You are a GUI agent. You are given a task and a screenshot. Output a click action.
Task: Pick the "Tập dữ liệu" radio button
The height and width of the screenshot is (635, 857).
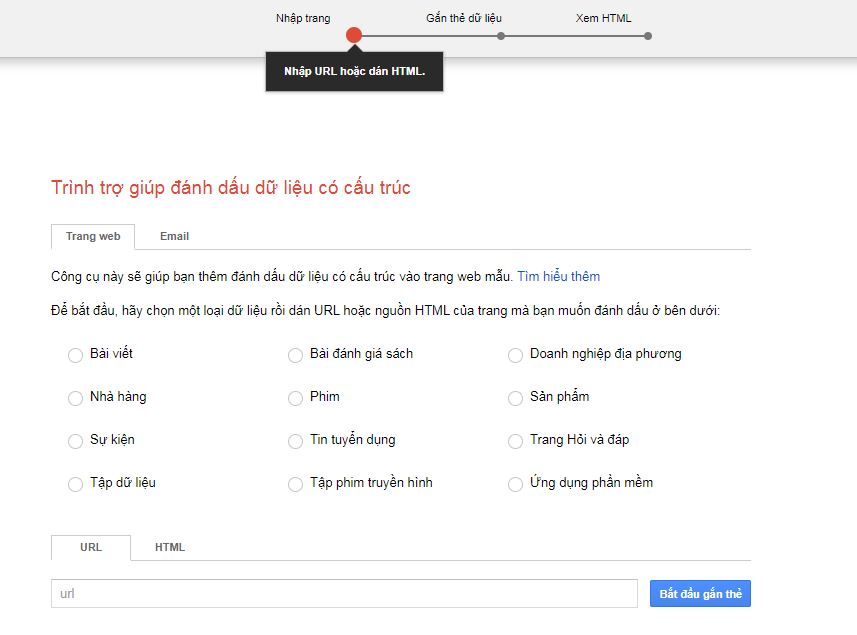[x=75, y=484]
